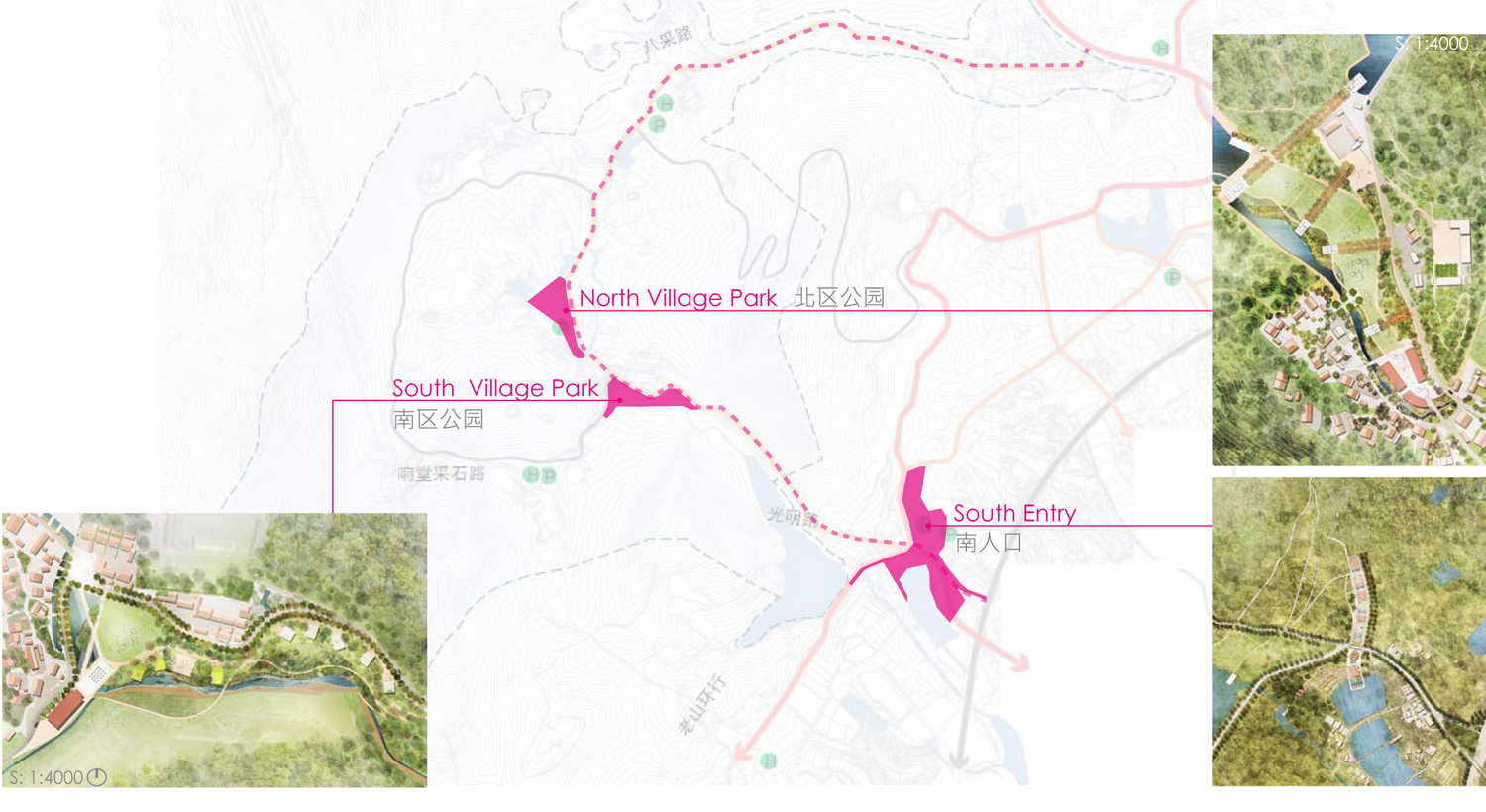Open the South Entry aerial plan thumbnail

[1348, 632]
